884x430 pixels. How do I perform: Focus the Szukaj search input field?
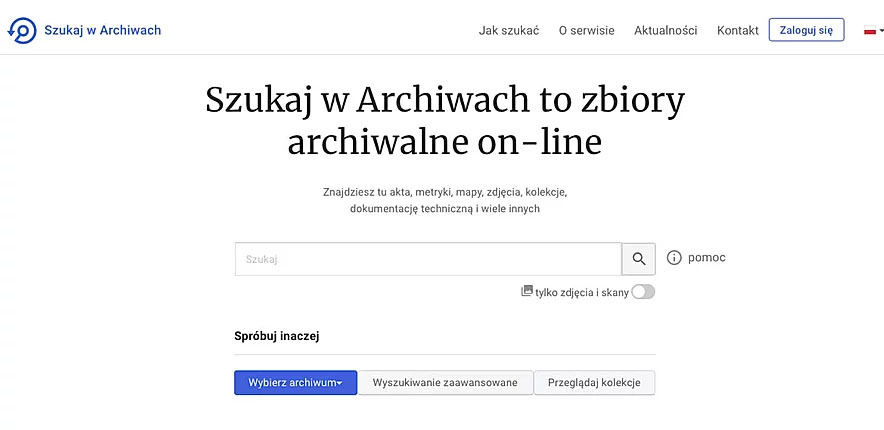point(428,259)
